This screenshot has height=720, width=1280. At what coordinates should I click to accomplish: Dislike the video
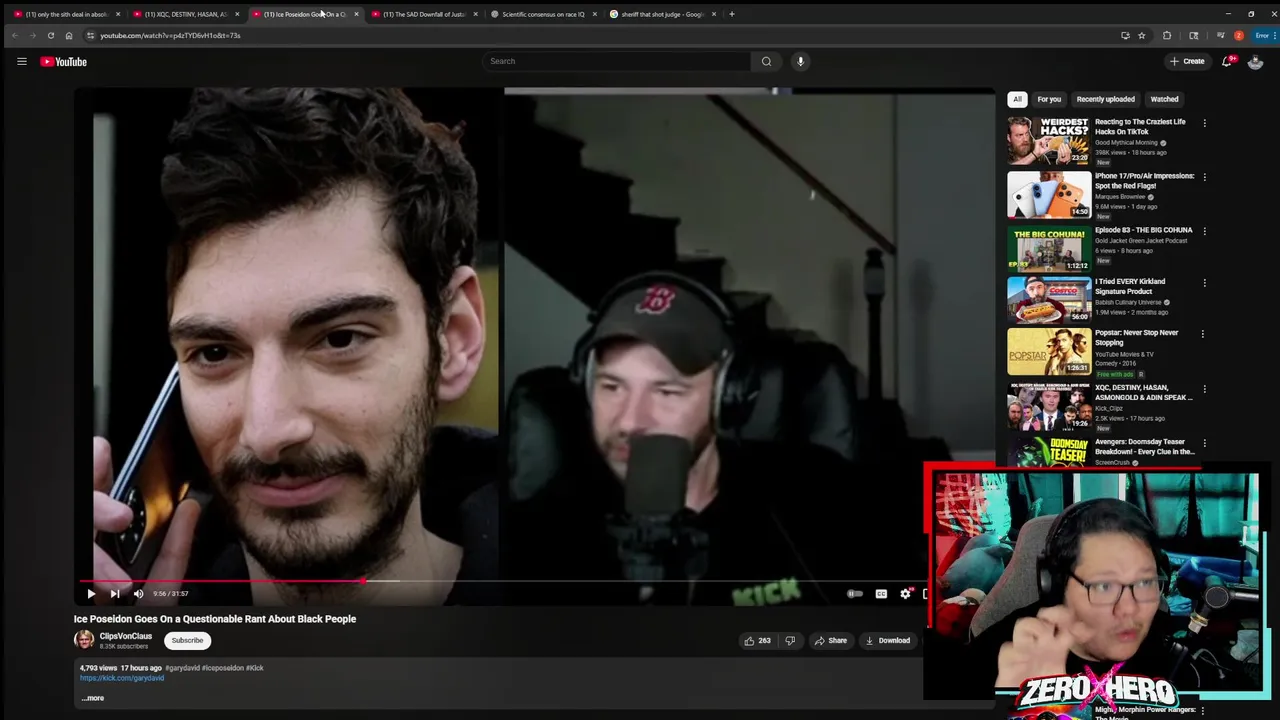[x=790, y=641]
